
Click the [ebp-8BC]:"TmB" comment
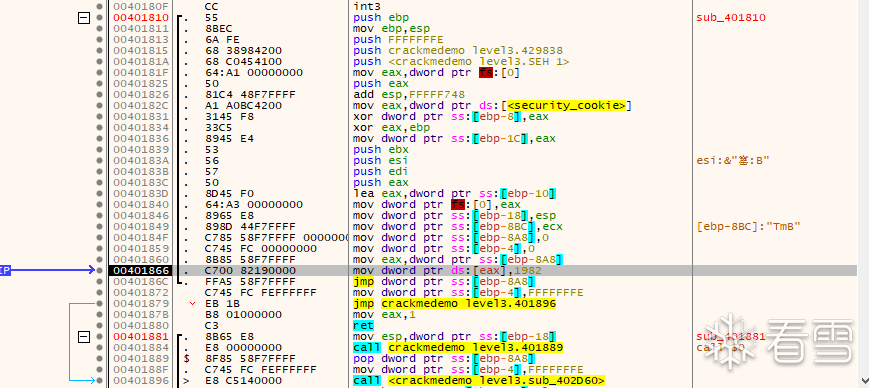pyautogui.click(x=749, y=227)
